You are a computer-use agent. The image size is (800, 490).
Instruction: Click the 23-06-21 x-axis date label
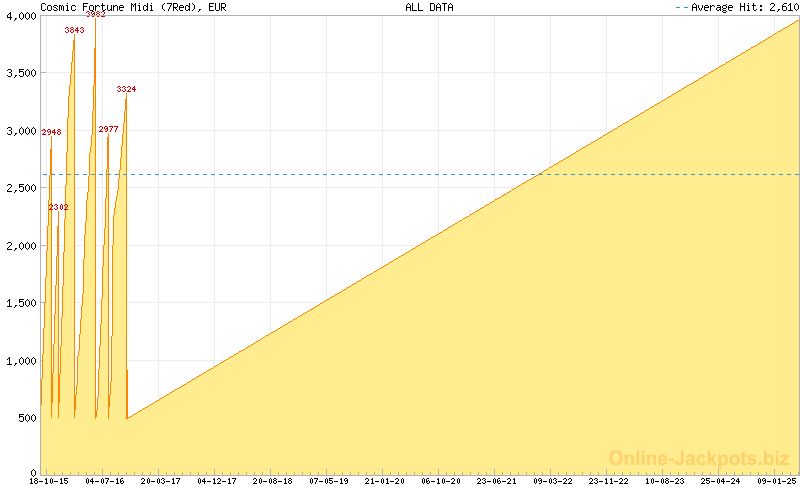(497, 481)
